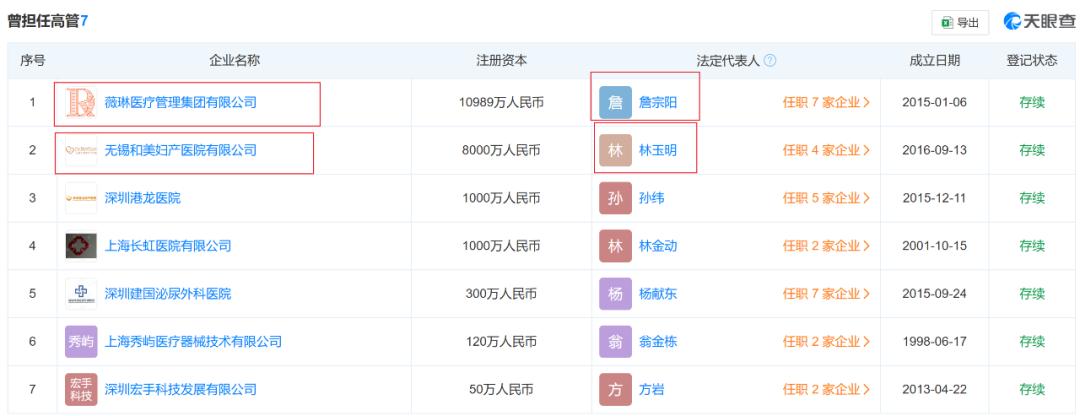Click the 无锡和美妇产医院 logo icon
This screenshot has width=1080, height=416.
pos(81,151)
